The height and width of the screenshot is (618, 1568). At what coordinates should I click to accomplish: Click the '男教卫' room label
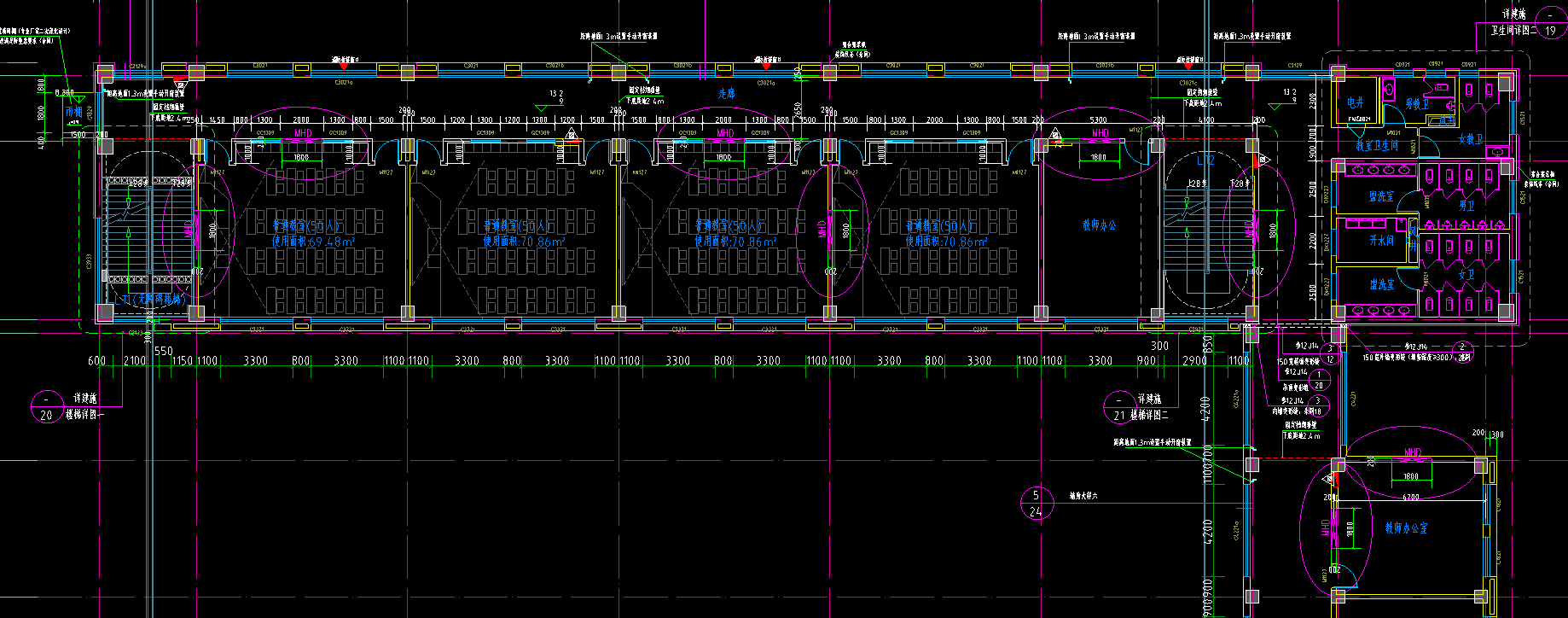click(1416, 104)
